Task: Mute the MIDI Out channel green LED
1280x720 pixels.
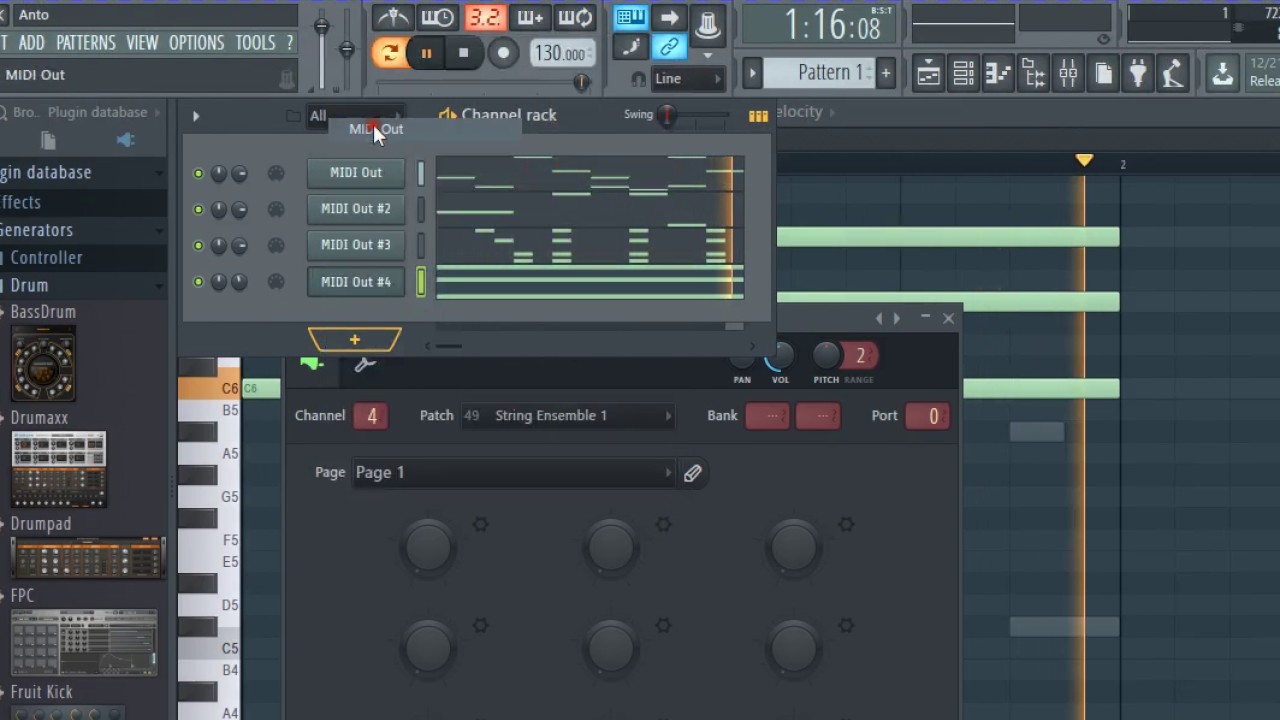Action: 198,173
